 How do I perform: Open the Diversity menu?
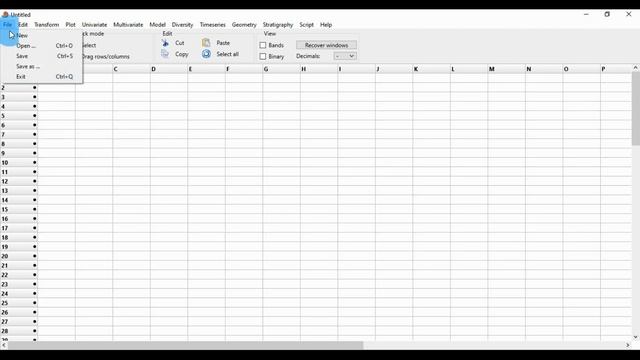click(182, 24)
